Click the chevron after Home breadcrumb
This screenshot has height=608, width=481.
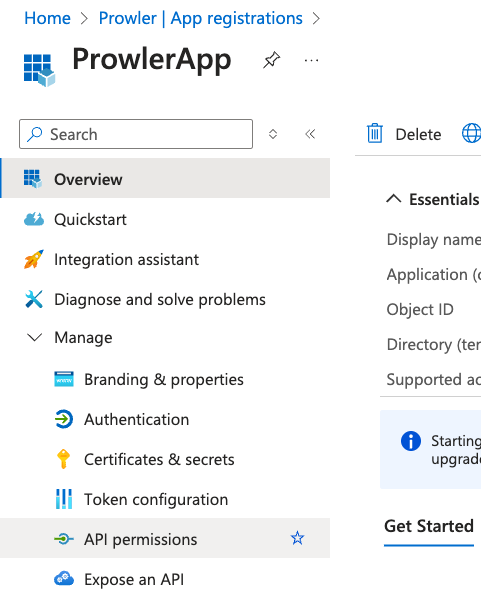click(x=84, y=18)
